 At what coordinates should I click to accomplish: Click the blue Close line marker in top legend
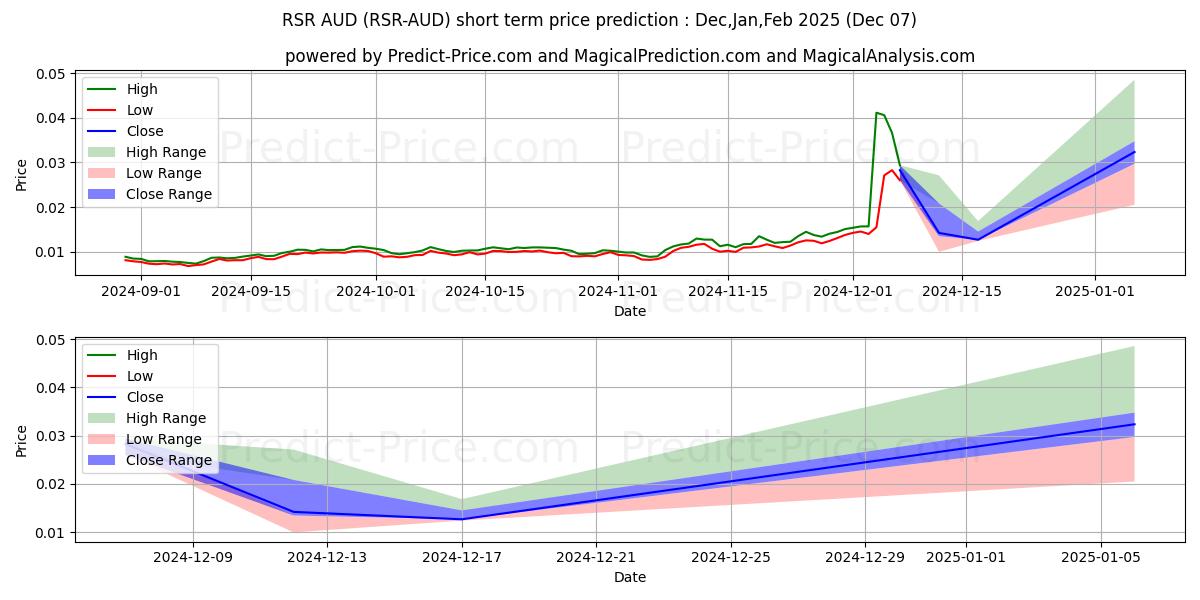pyautogui.click(x=102, y=131)
